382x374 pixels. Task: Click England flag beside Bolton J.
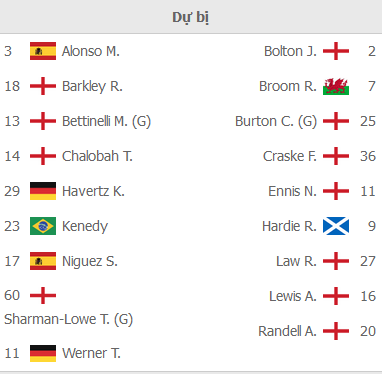[336, 51]
